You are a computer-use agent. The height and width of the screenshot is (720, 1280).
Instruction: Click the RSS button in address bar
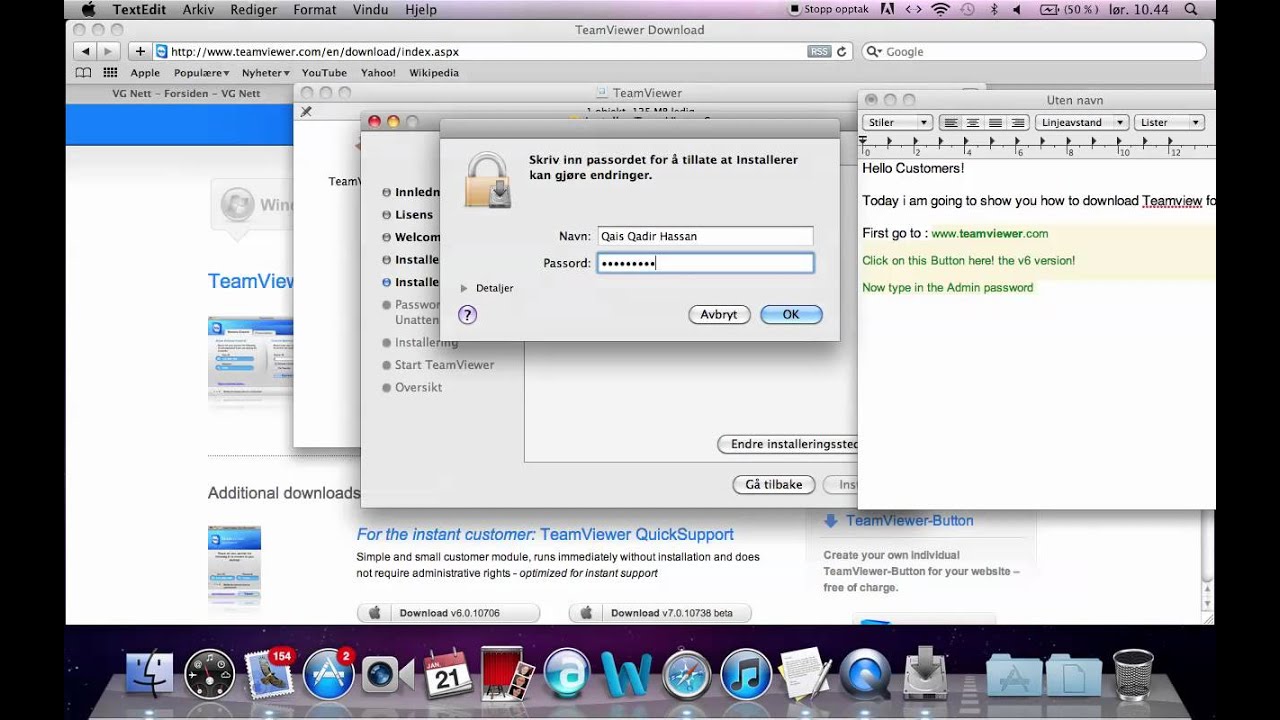(x=818, y=51)
